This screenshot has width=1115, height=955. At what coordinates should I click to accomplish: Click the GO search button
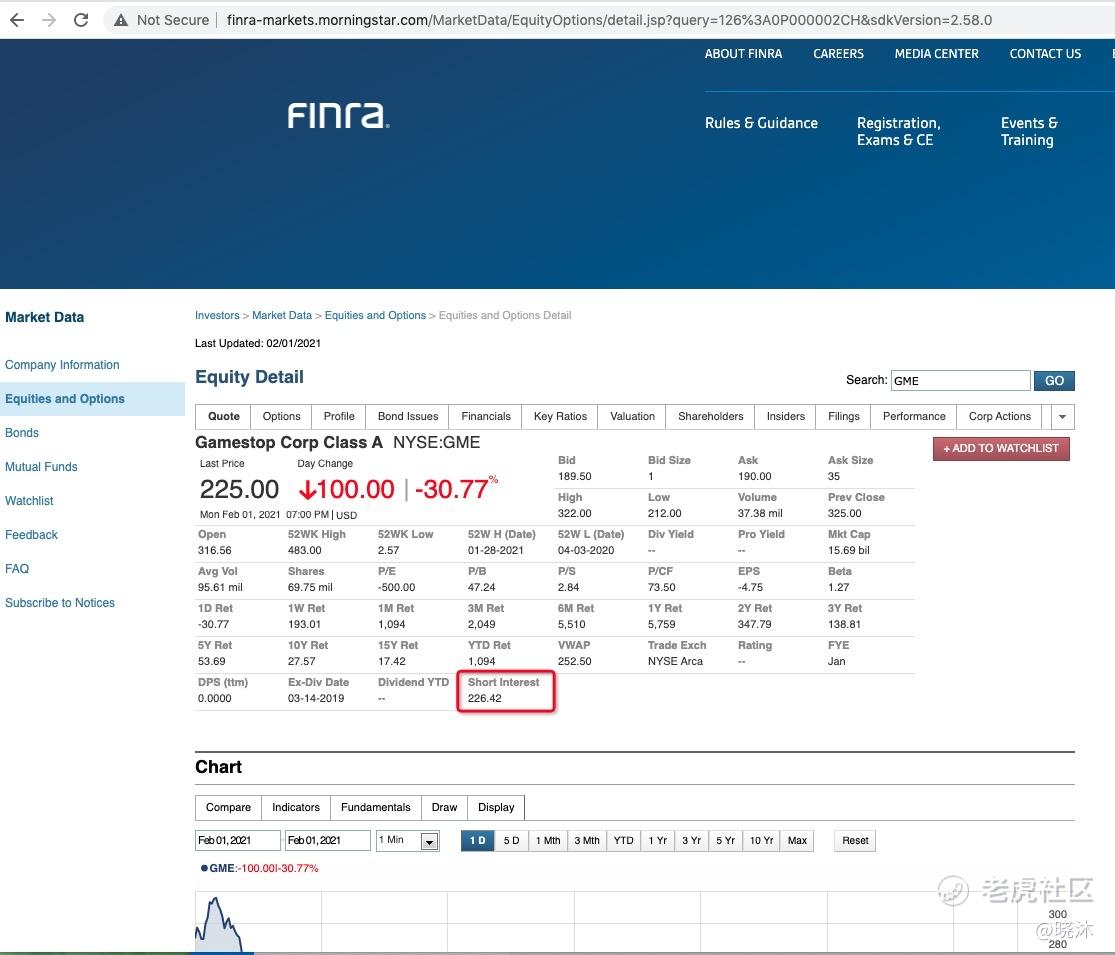click(x=1054, y=380)
